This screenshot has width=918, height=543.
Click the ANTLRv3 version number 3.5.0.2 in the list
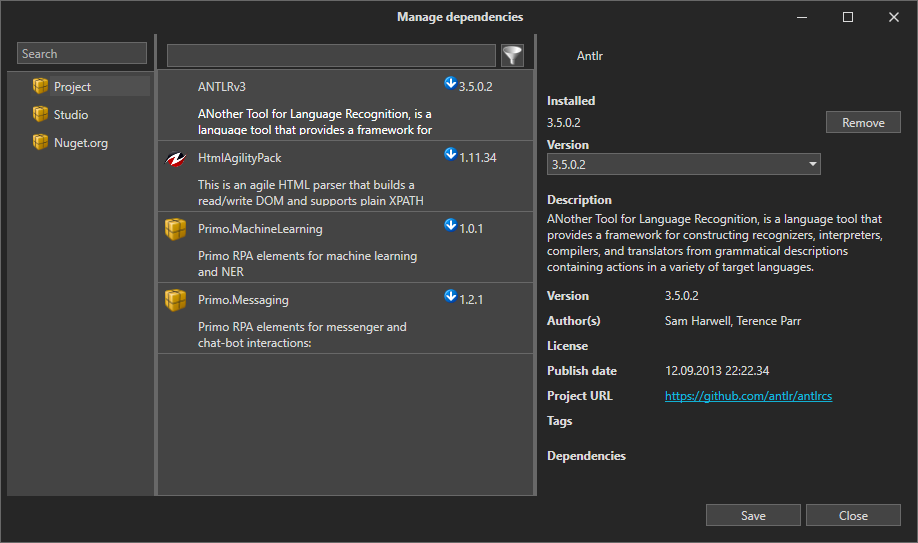(x=475, y=87)
